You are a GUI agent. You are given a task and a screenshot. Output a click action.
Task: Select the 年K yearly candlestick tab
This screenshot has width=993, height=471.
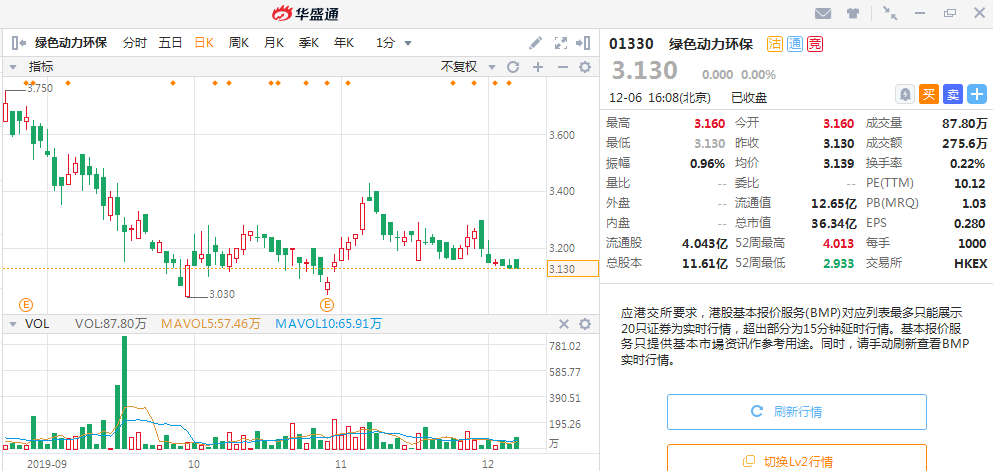tap(344, 43)
